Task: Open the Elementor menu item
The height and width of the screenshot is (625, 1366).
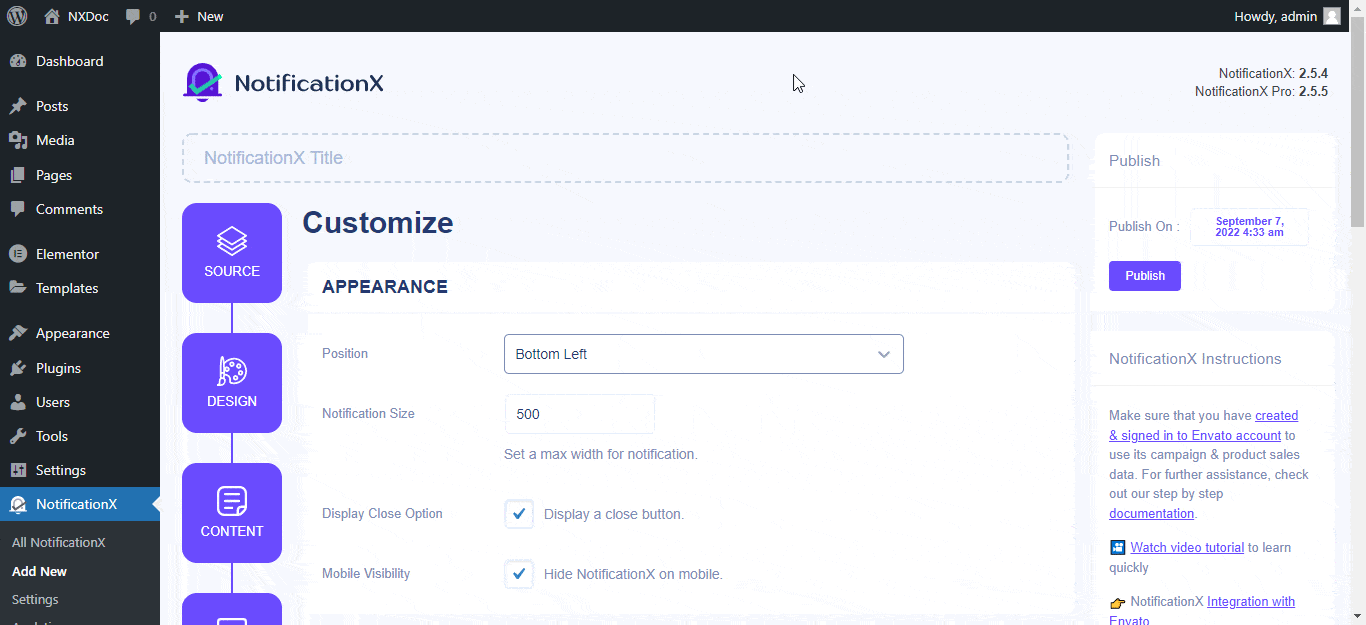Action: [80, 254]
